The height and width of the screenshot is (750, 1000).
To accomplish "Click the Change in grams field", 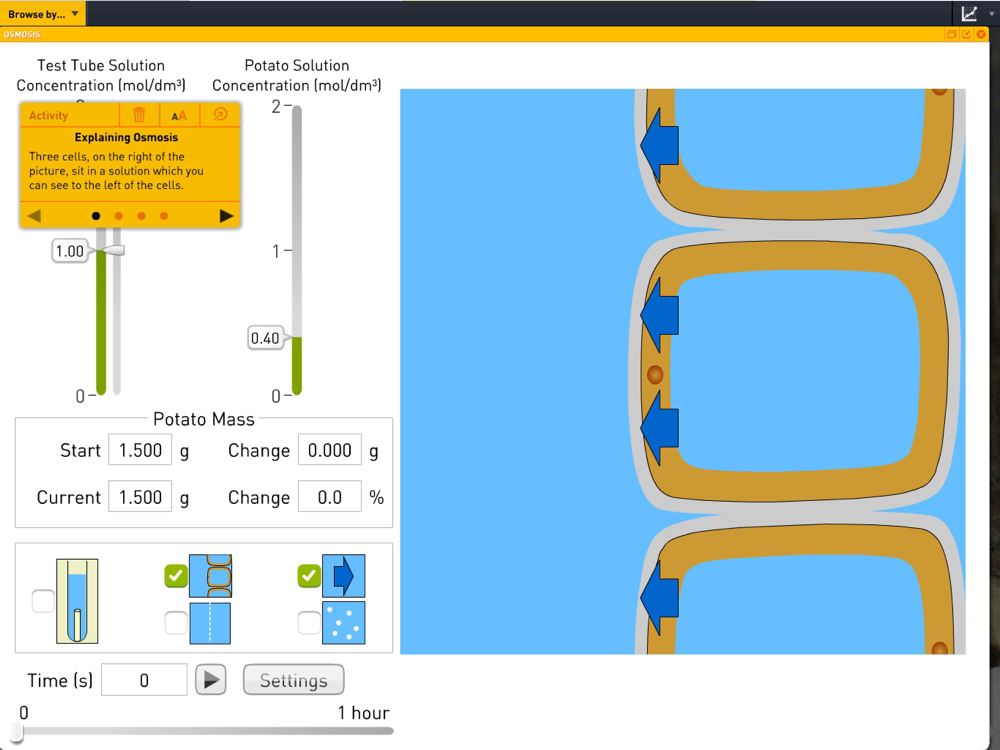I will (330, 450).
